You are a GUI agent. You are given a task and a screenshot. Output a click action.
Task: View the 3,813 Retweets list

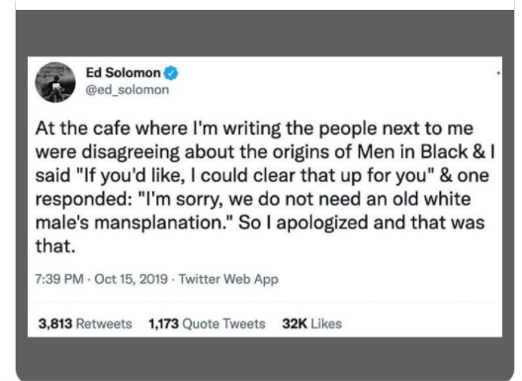click(x=85, y=324)
